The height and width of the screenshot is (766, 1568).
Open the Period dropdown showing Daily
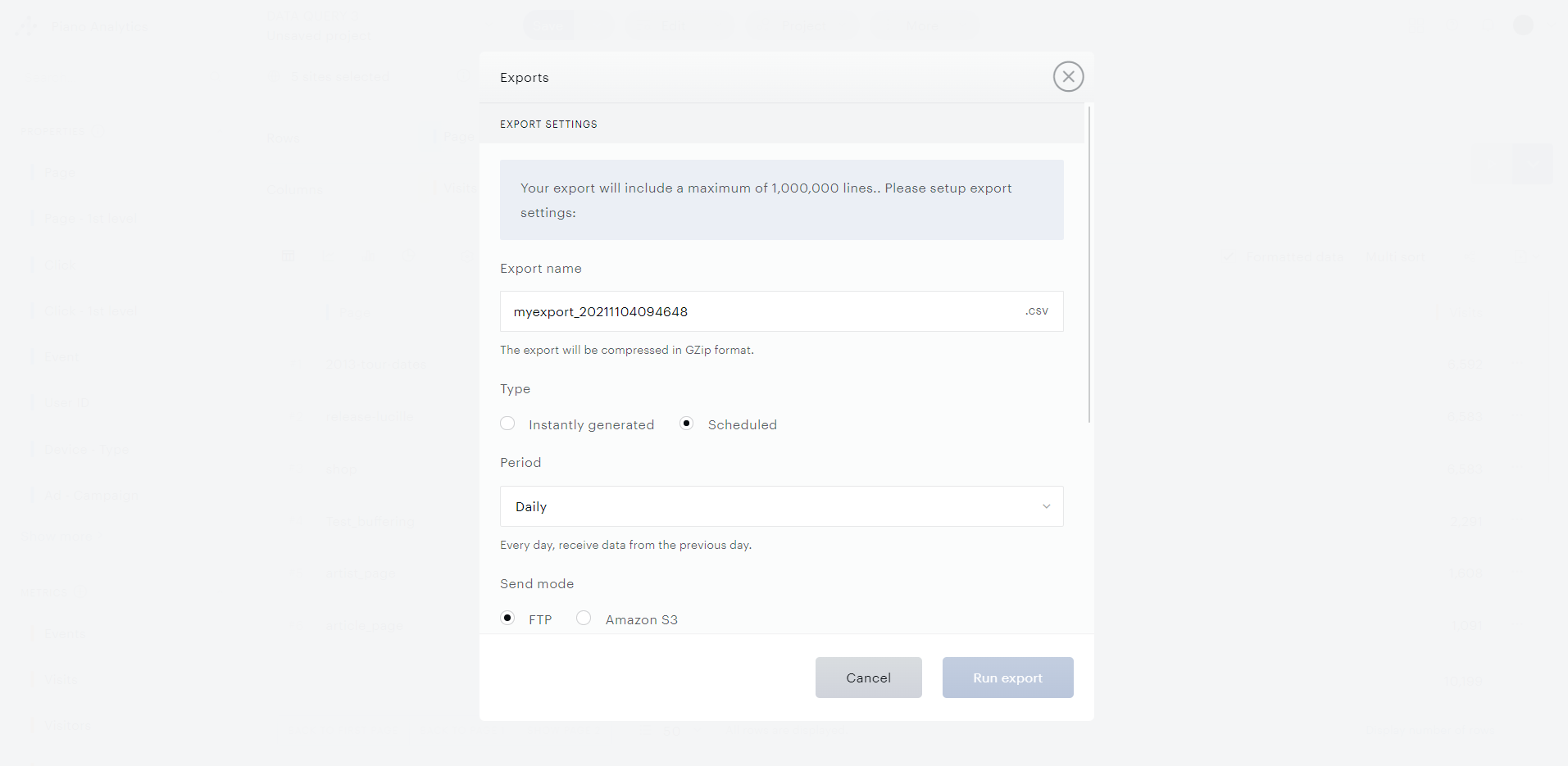tap(781, 506)
